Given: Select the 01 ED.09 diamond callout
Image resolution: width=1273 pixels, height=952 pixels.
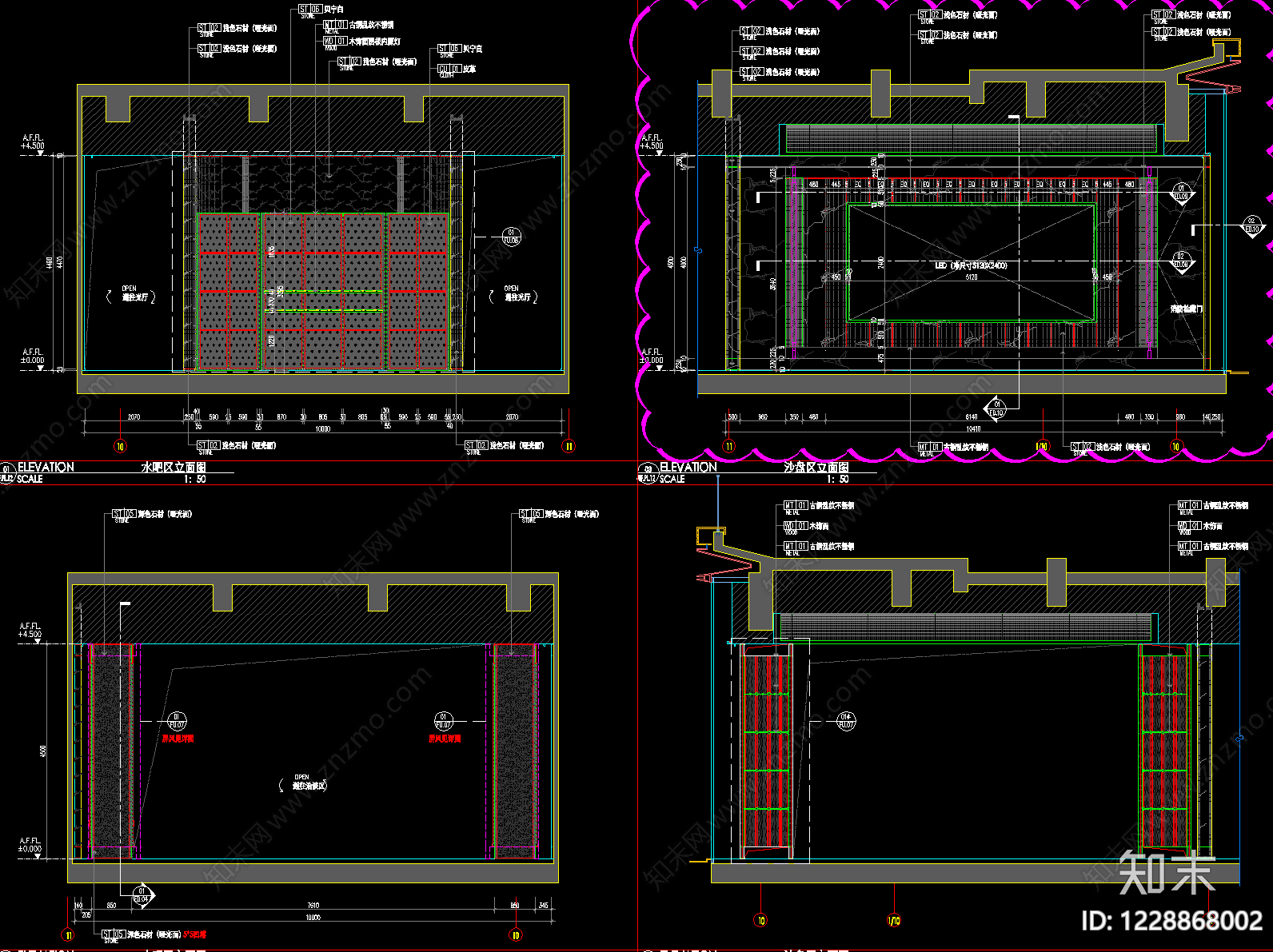Looking at the screenshot, I should pyautogui.click(x=1182, y=193).
